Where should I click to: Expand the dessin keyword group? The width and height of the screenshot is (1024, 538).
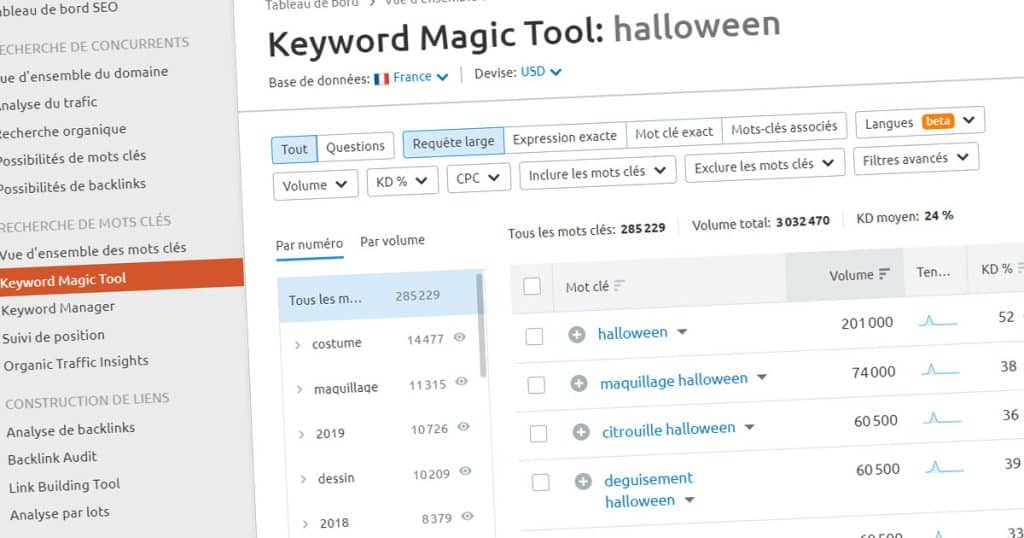point(303,479)
